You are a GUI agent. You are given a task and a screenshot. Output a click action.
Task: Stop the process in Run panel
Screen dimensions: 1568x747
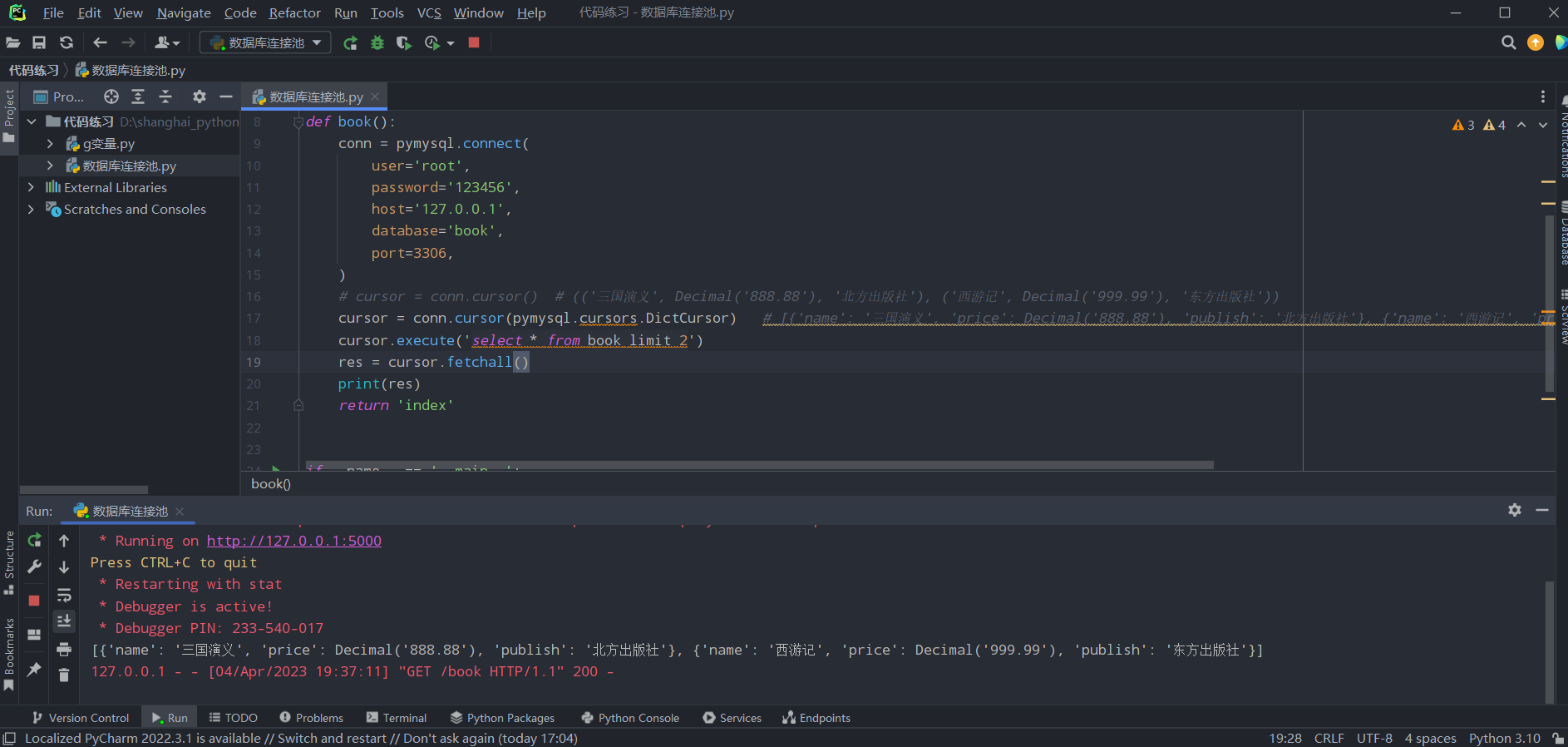(x=34, y=601)
